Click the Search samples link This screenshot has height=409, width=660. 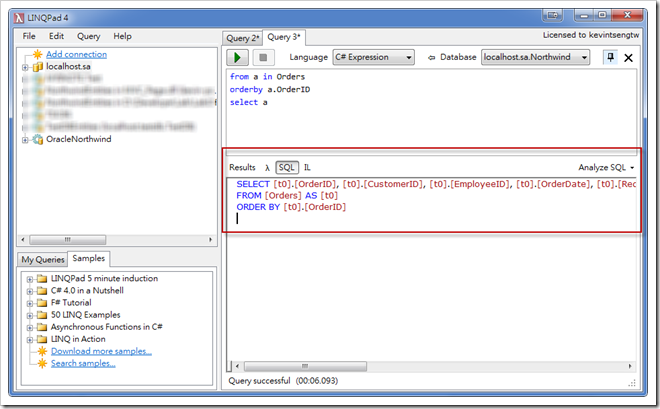point(83,364)
